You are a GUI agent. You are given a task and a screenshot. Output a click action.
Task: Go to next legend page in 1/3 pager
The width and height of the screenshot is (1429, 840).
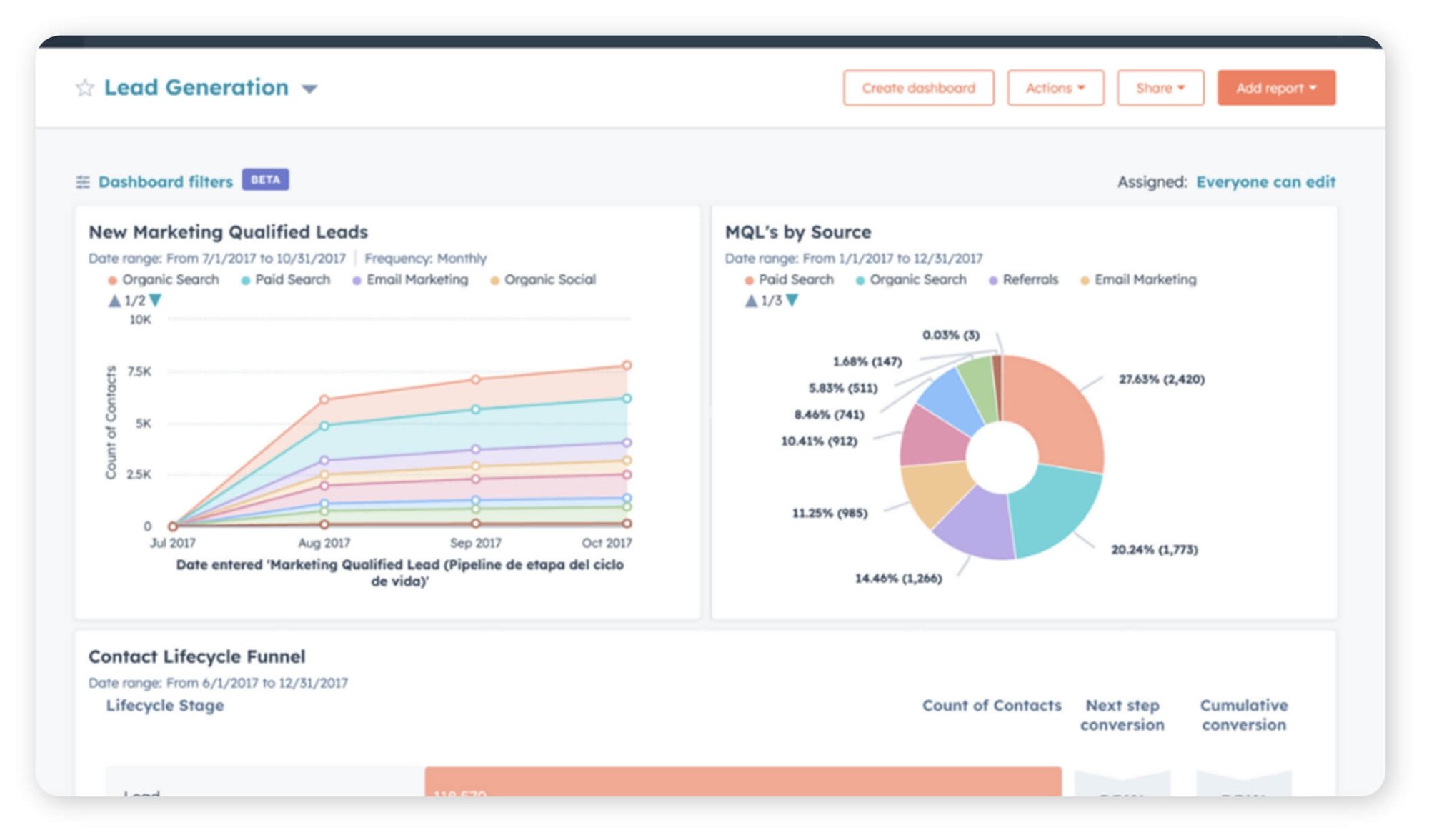792,301
